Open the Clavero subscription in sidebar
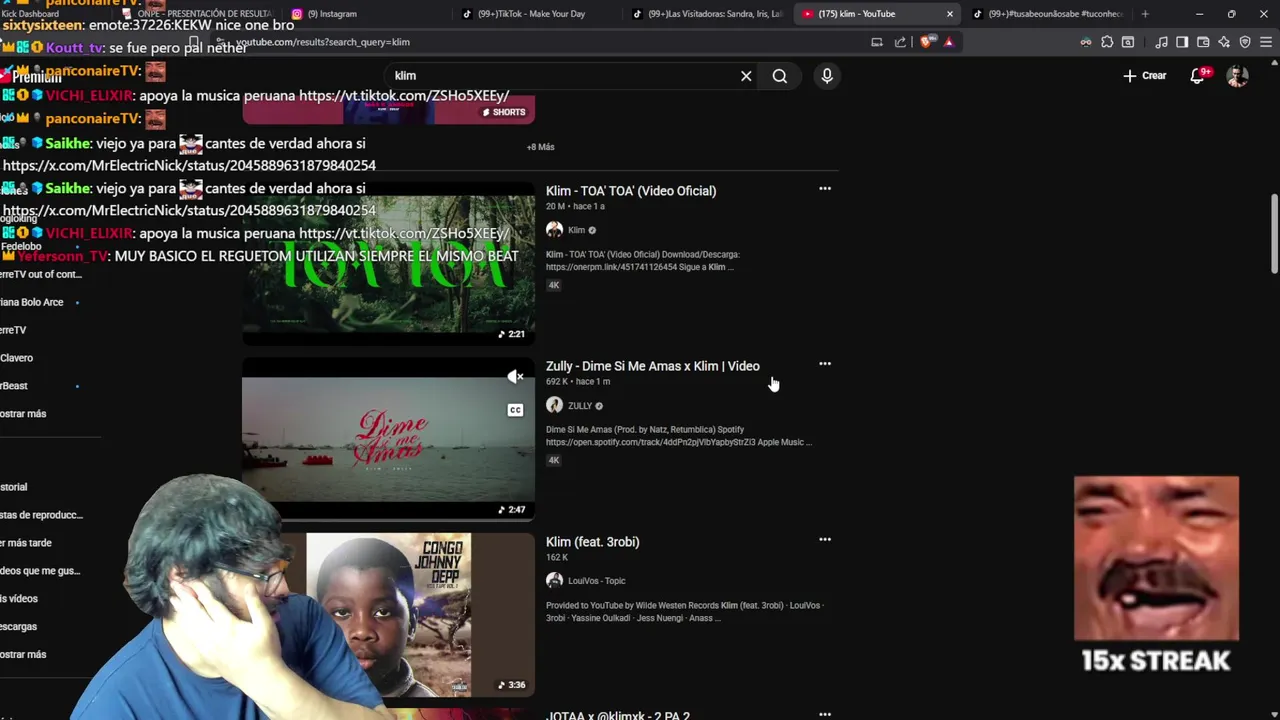Viewport: 1280px width, 720px height. (17, 358)
